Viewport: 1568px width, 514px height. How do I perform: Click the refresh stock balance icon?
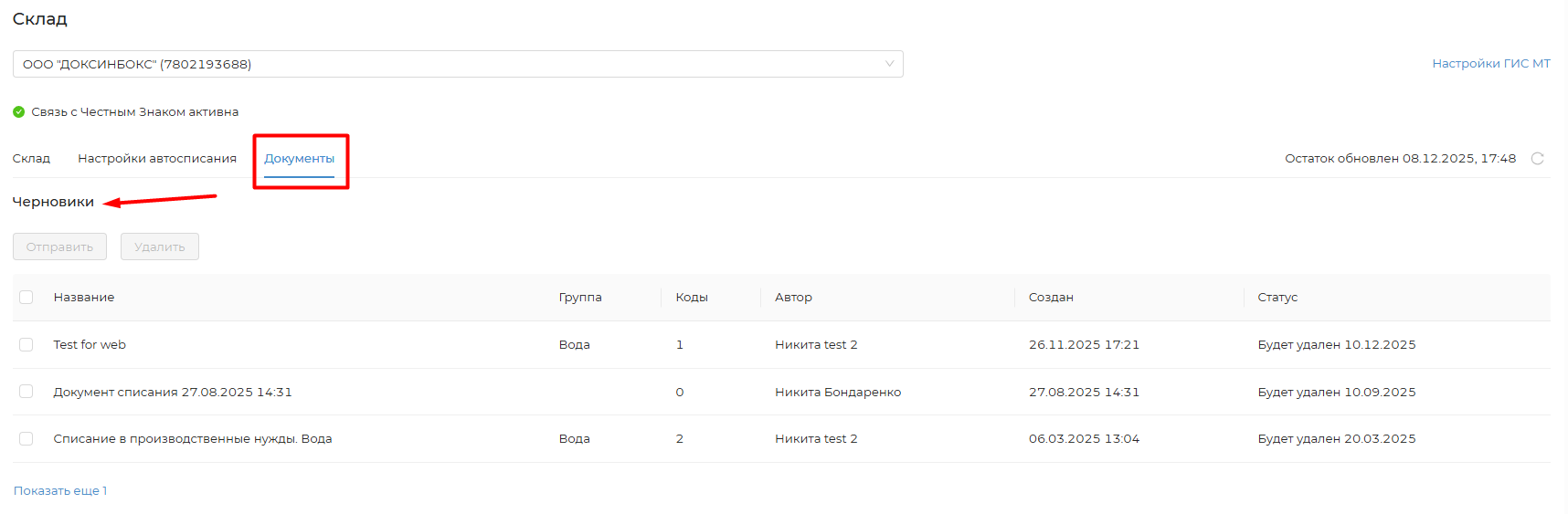point(1537,159)
